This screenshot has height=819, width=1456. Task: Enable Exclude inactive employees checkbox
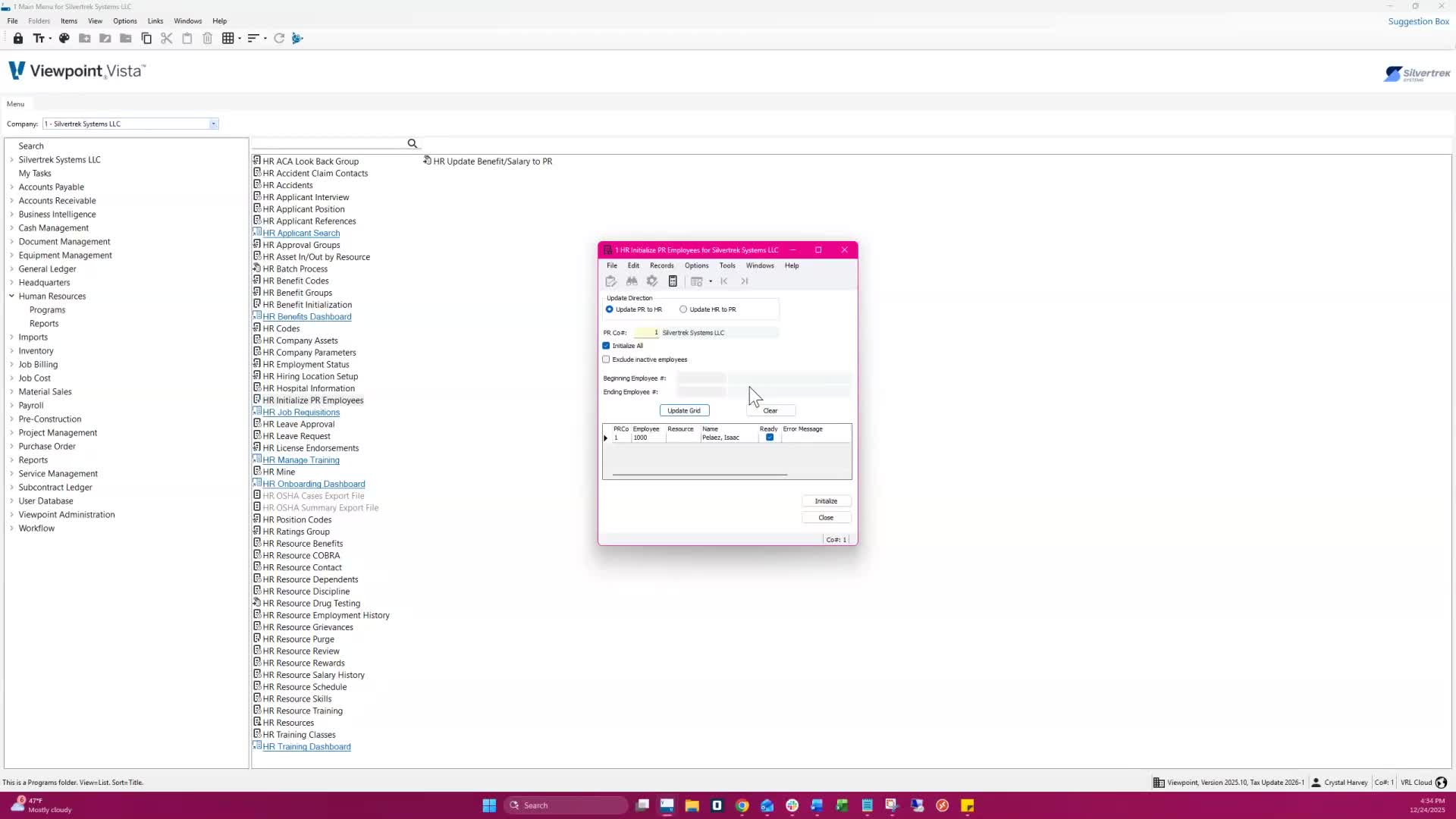point(607,359)
